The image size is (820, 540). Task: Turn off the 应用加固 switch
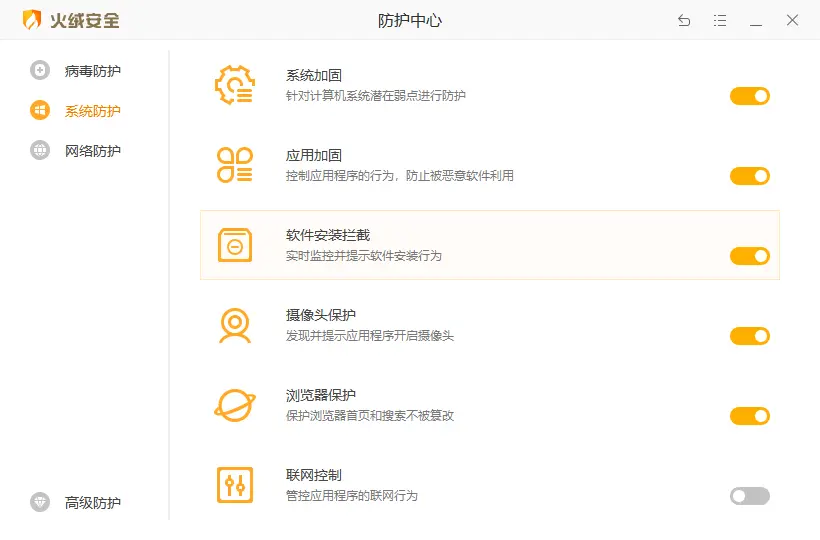[749, 176]
